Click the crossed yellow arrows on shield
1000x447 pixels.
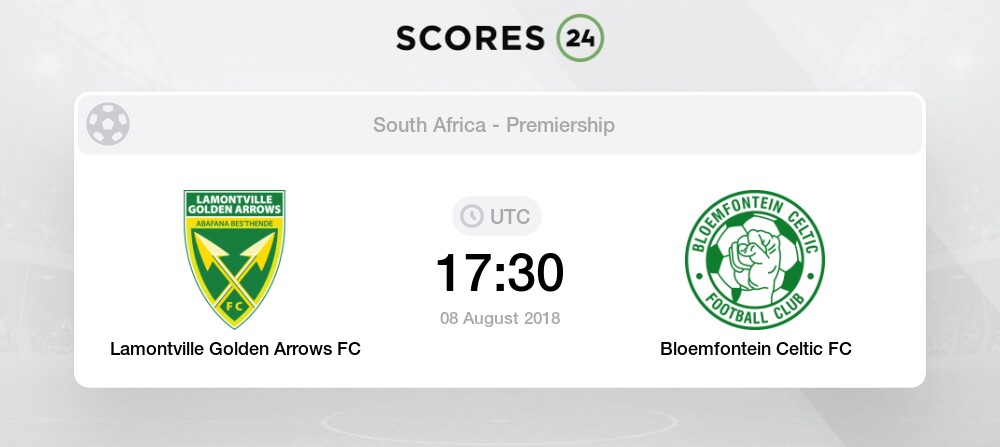click(x=234, y=265)
